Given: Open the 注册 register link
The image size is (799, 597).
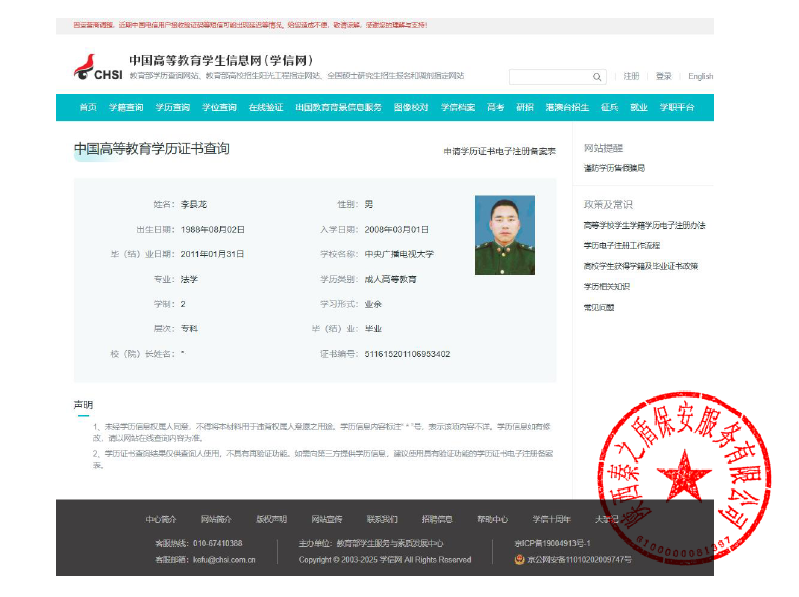Looking at the screenshot, I should [631, 76].
